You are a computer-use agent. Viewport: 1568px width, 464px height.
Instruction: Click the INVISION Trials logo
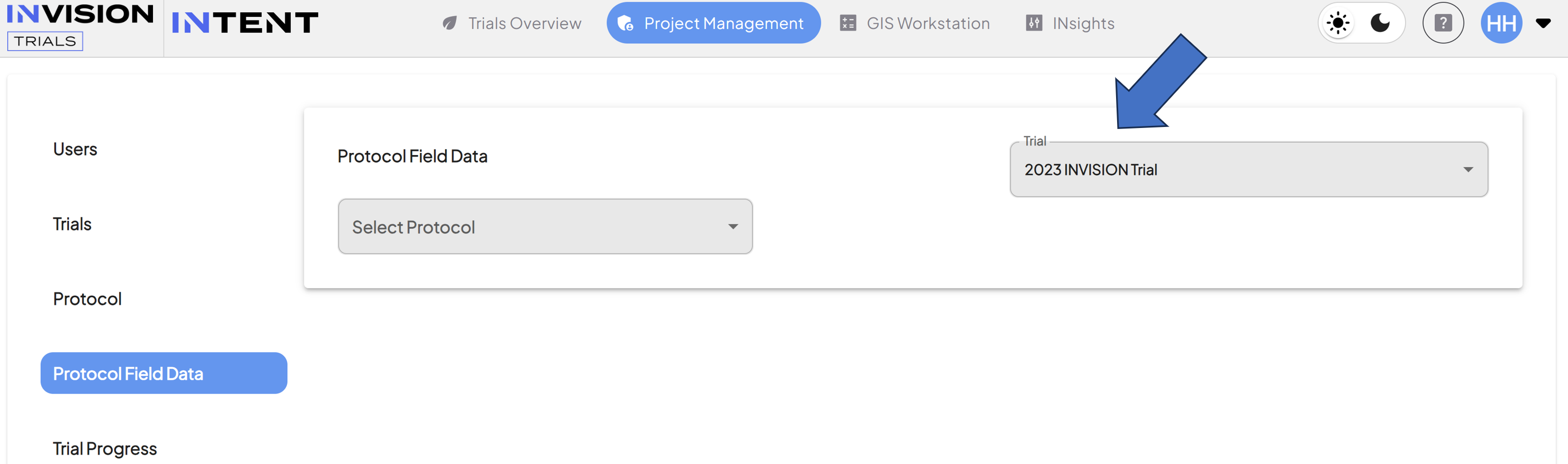click(80, 27)
